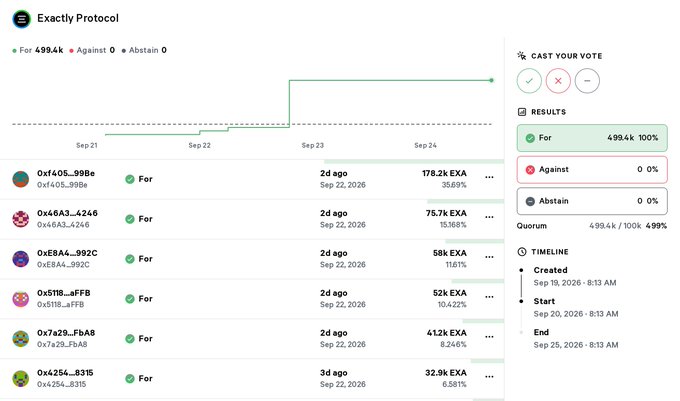The image size is (680, 401).
Task: Click the 3d ago timestamp
Action: point(333,373)
